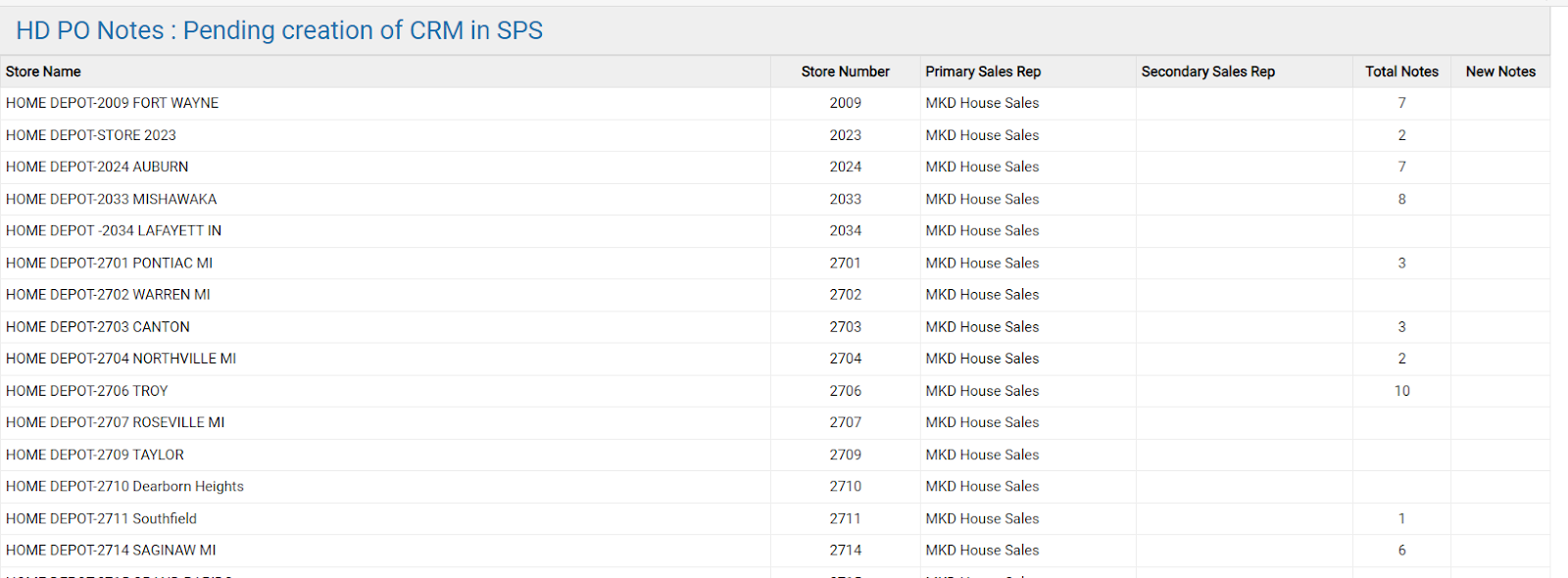Select HOME DEPOT-2710 Dearborn Heights

click(x=124, y=486)
